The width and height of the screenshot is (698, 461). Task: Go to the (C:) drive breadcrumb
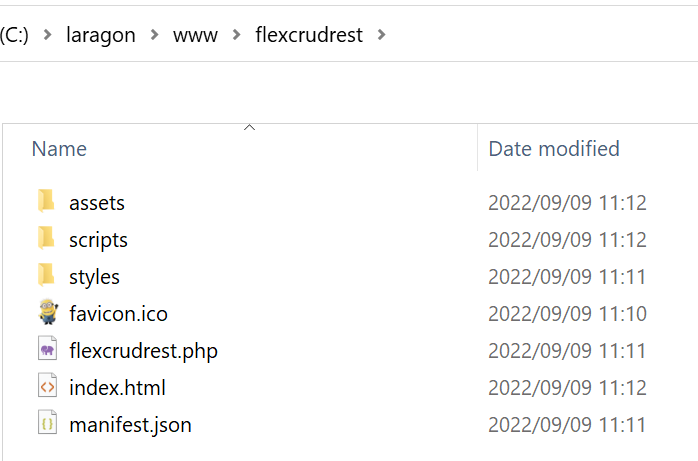(x=15, y=35)
